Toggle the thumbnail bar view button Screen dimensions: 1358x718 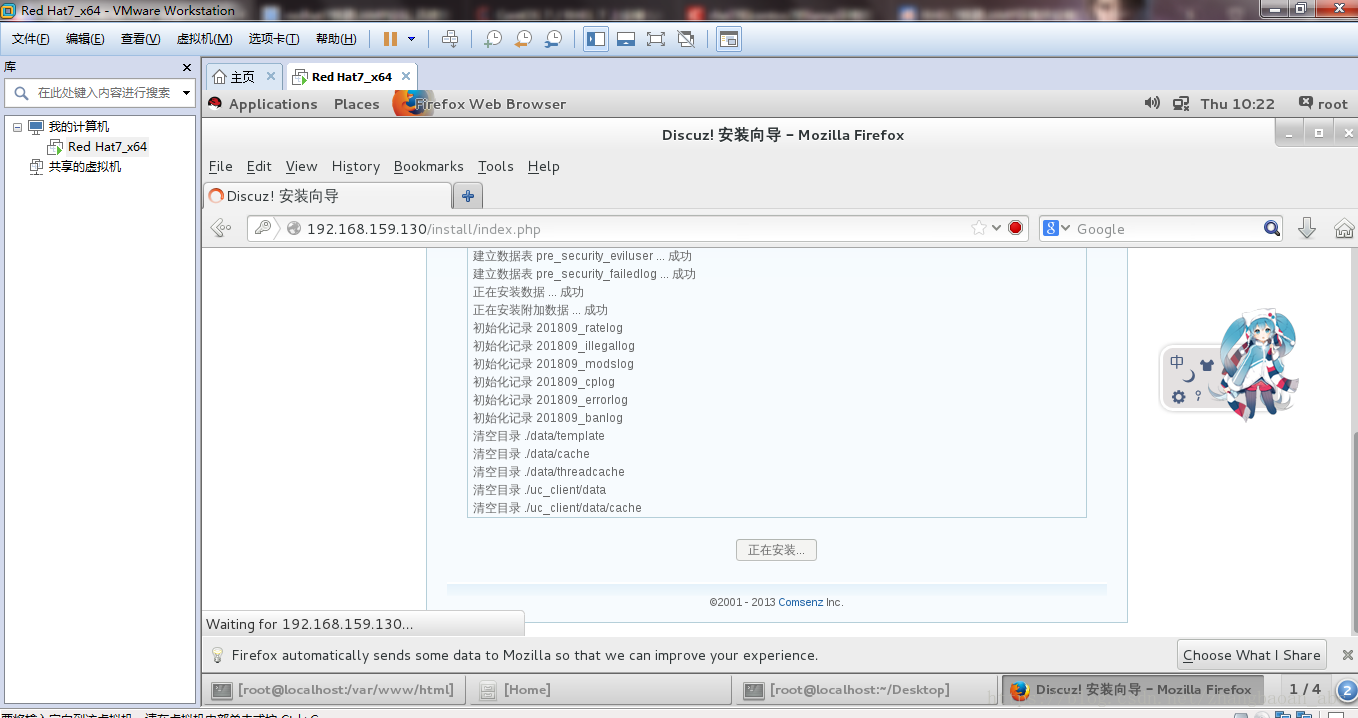(626, 39)
